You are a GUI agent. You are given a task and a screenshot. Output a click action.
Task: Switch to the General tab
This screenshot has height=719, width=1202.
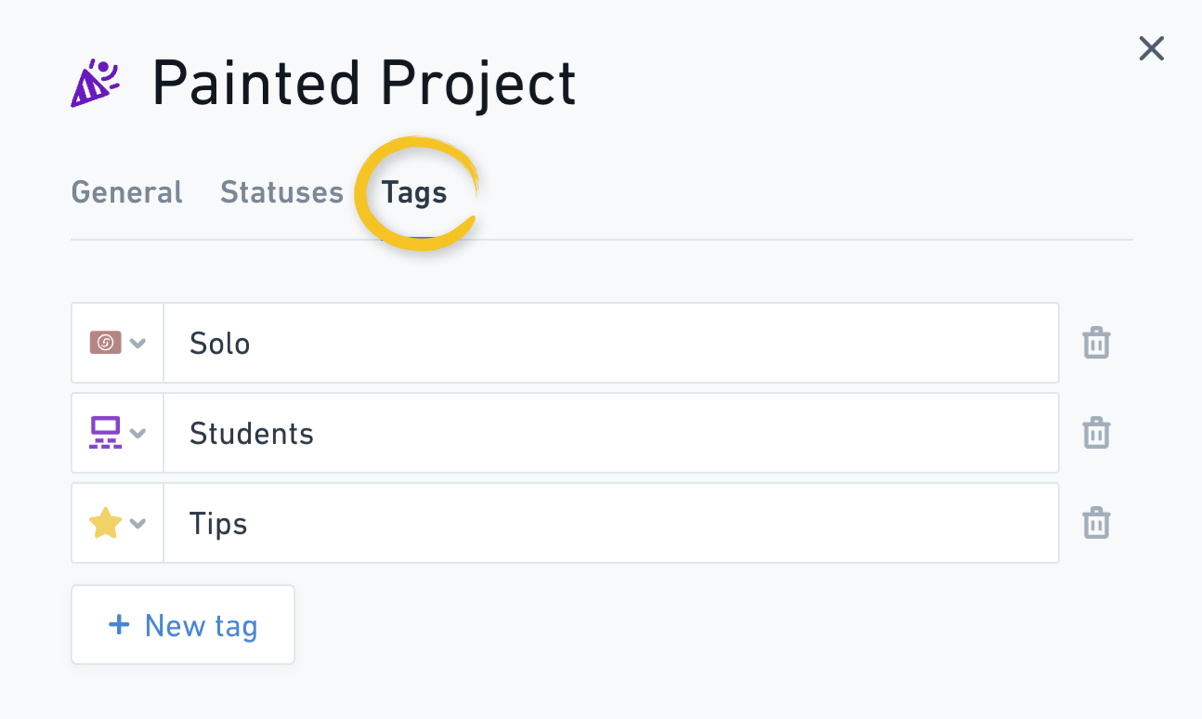pyautogui.click(x=127, y=192)
